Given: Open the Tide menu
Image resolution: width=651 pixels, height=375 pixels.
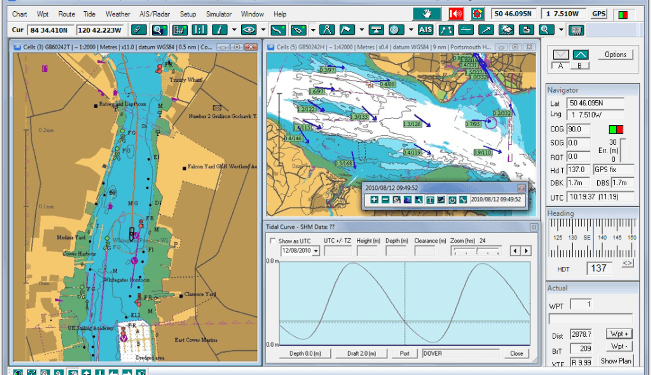Looking at the screenshot, I should (x=89, y=14).
